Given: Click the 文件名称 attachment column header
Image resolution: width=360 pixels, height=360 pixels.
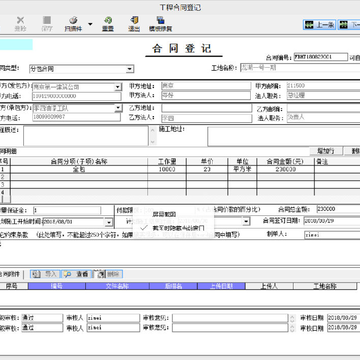Looking at the screenshot, I should pyautogui.click(x=117, y=286).
